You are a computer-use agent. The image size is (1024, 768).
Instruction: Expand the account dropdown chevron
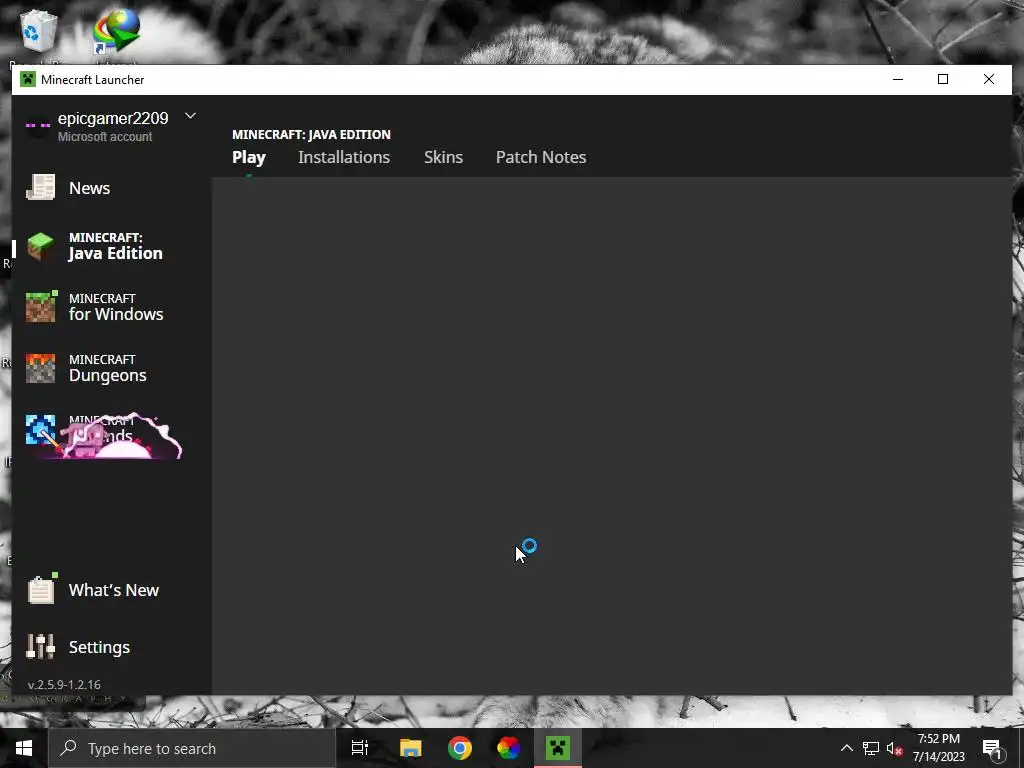190,116
